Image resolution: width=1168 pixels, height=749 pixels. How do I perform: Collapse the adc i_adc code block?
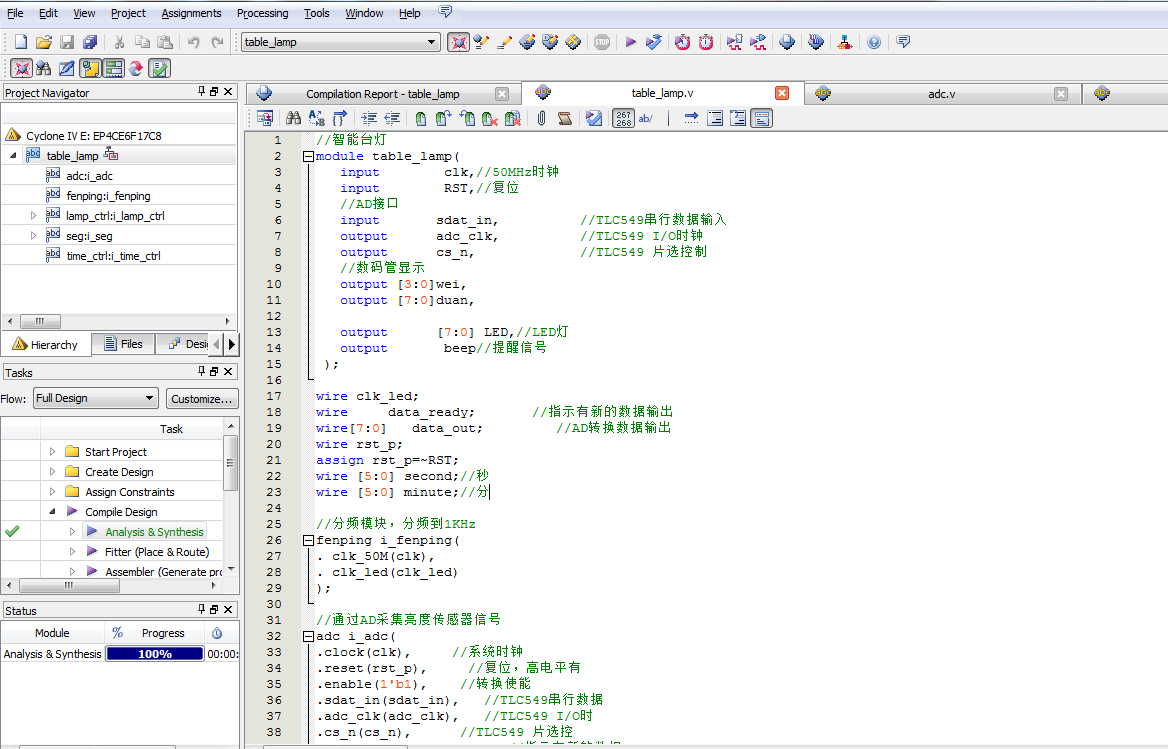pyautogui.click(x=308, y=636)
